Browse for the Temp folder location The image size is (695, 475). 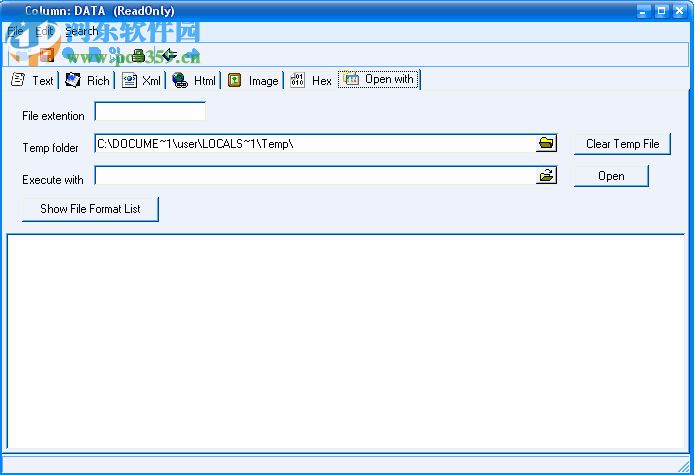point(546,143)
